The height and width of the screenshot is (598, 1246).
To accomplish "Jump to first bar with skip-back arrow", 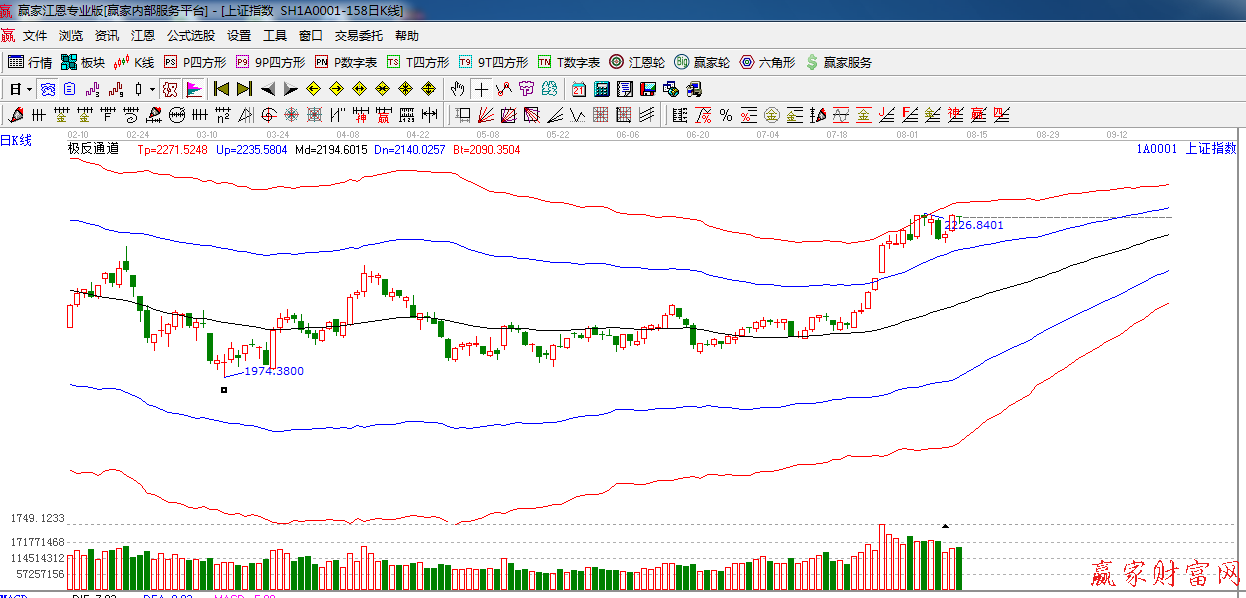I will [x=222, y=89].
